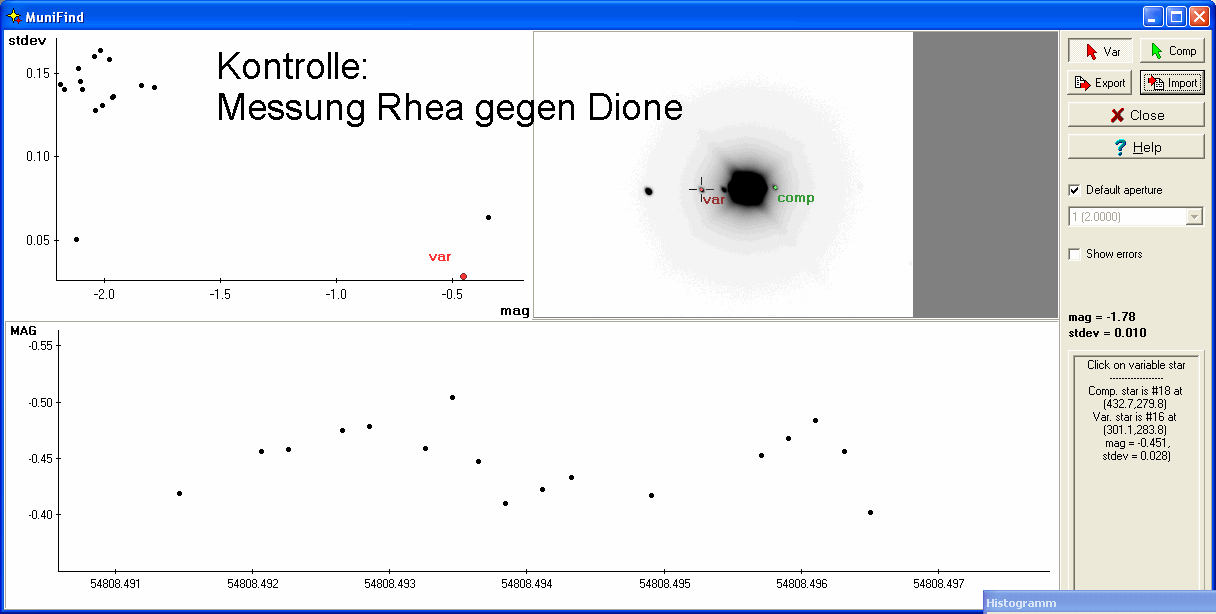Toggle the Default aperture checkbox

click(x=1075, y=190)
